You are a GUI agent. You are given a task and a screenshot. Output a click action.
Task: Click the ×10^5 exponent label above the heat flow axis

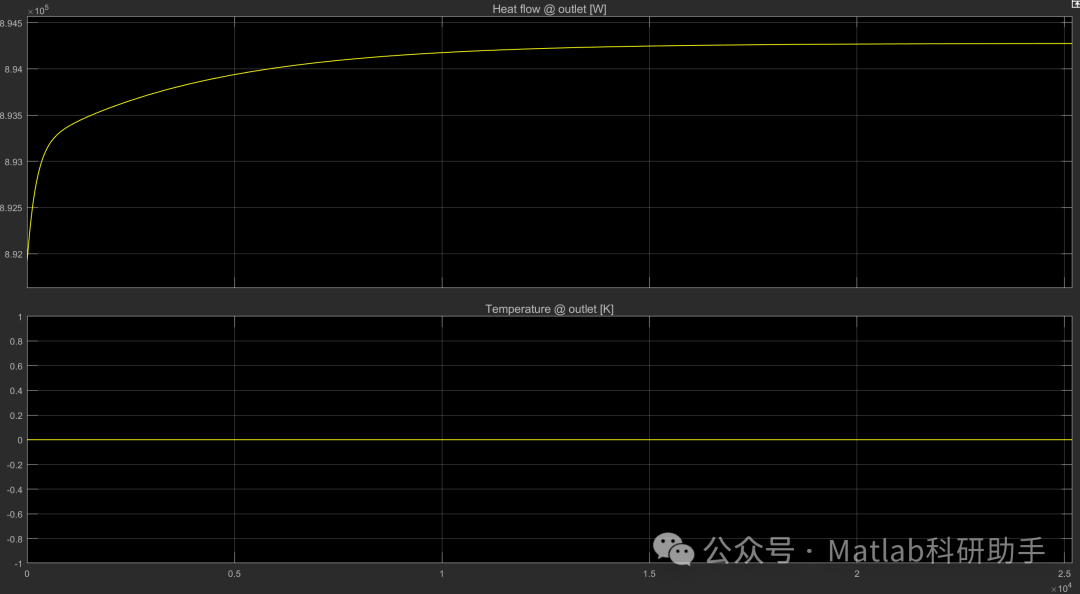(38, 10)
